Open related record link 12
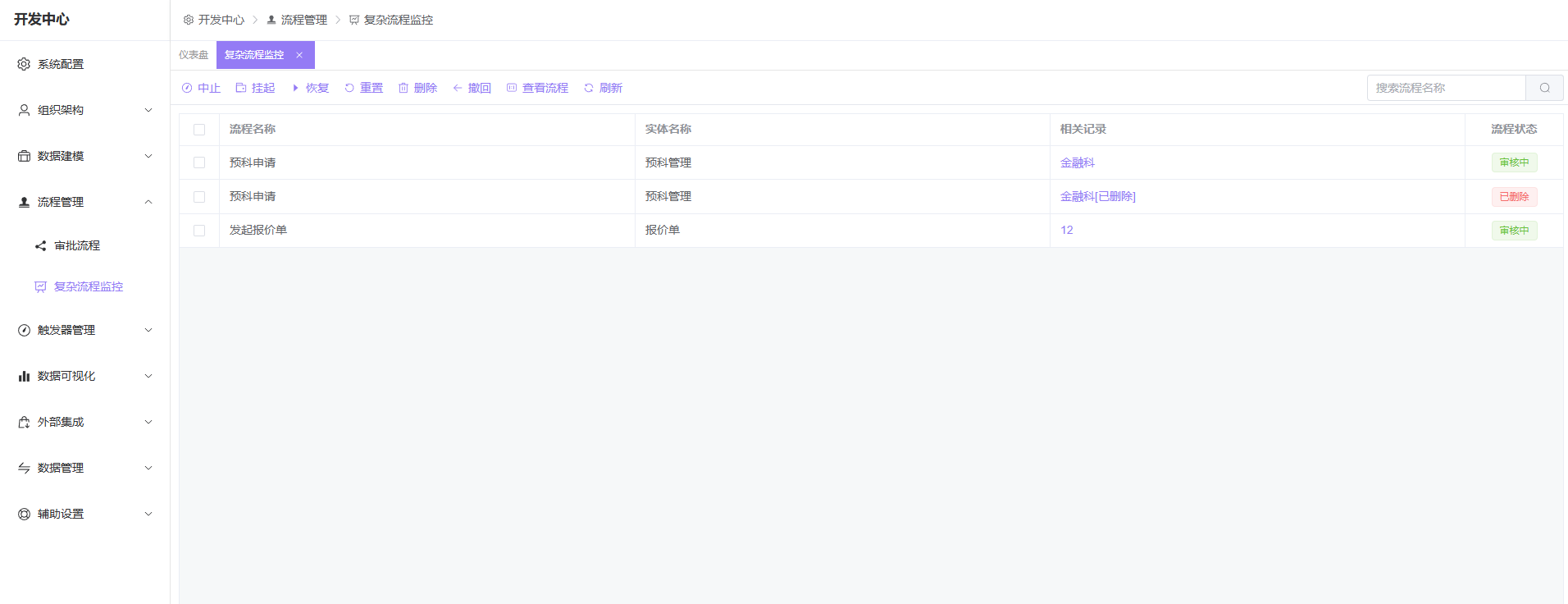Viewport: 1568px width, 604px height. [1066, 231]
